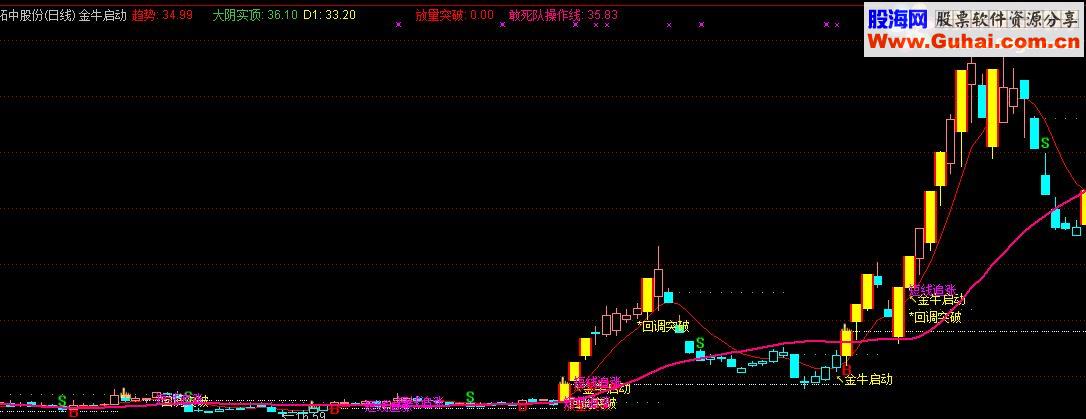Select the 趋势: 34.99 readout in header
Screen dimensions: 1086x419
162,15
